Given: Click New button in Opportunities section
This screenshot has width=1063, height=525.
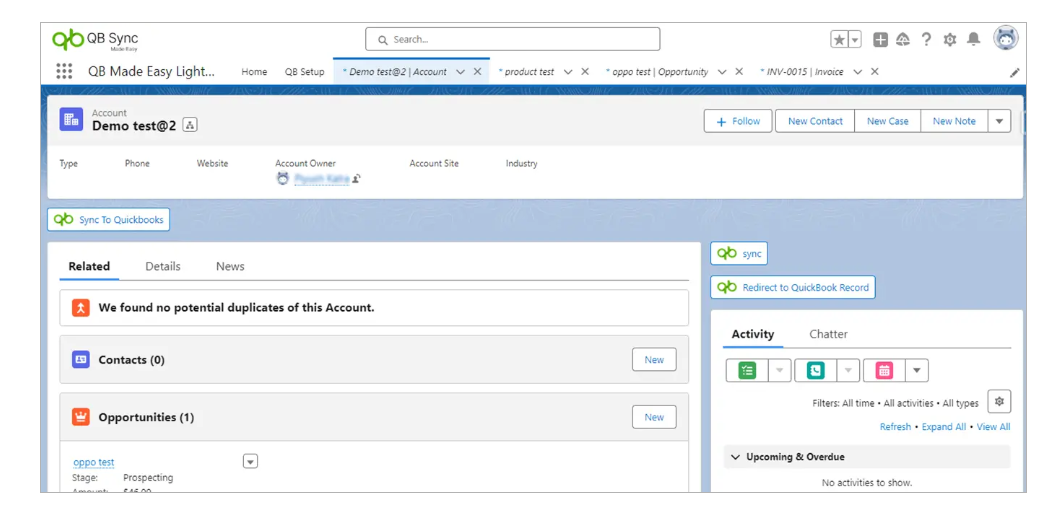Looking at the screenshot, I should point(654,417).
